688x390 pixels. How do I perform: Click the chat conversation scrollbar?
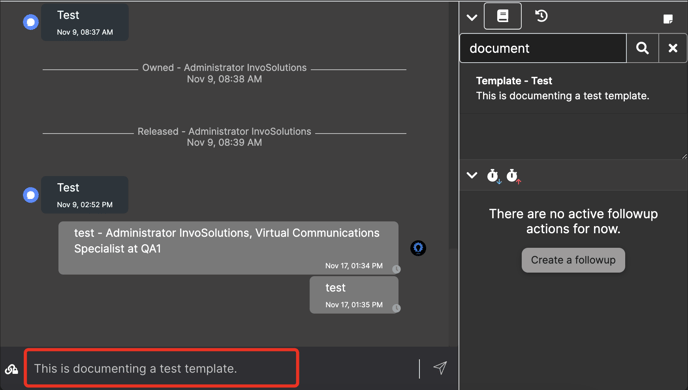click(453, 127)
